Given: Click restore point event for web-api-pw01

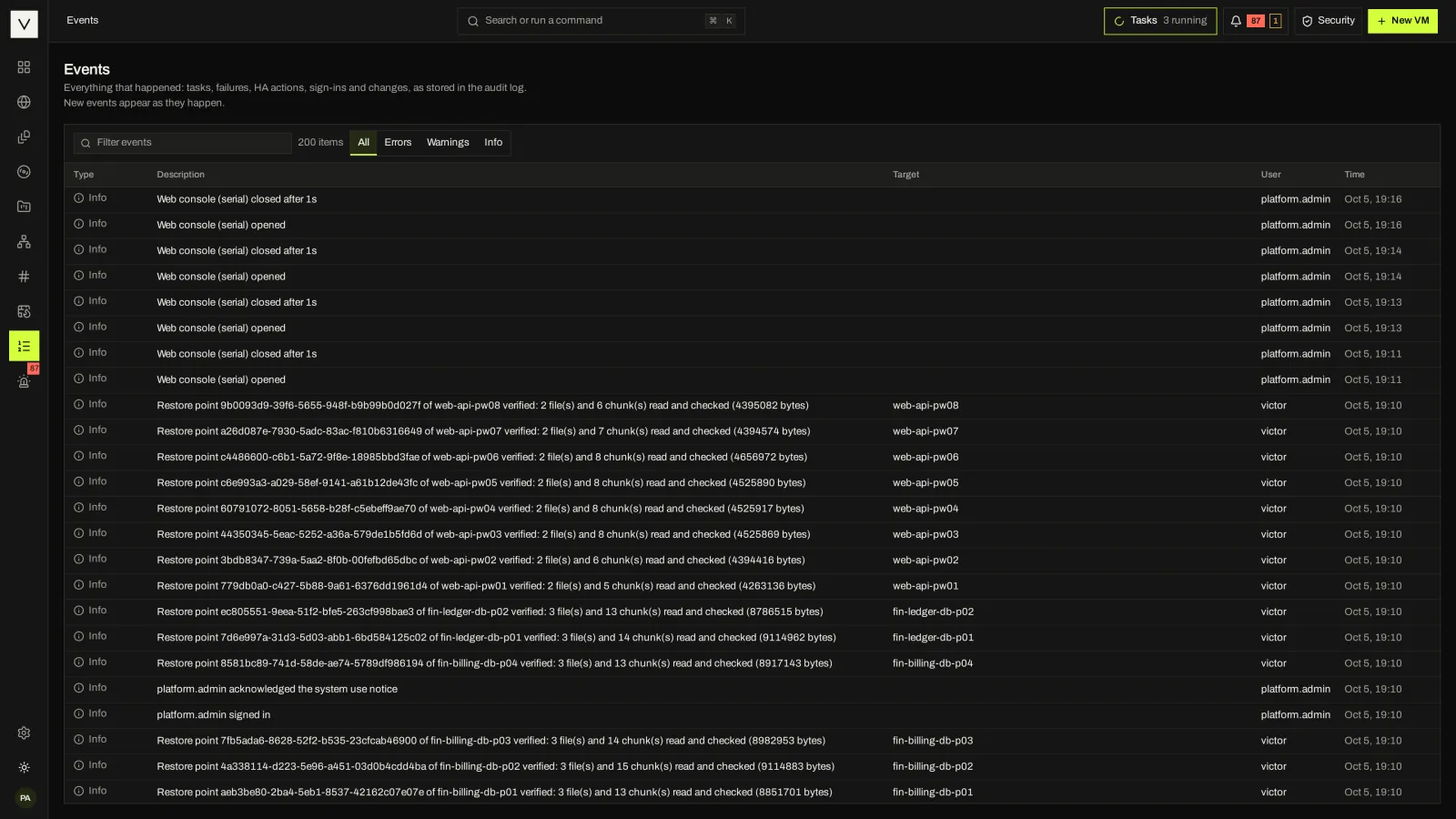Looking at the screenshot, I should (486, 586).
